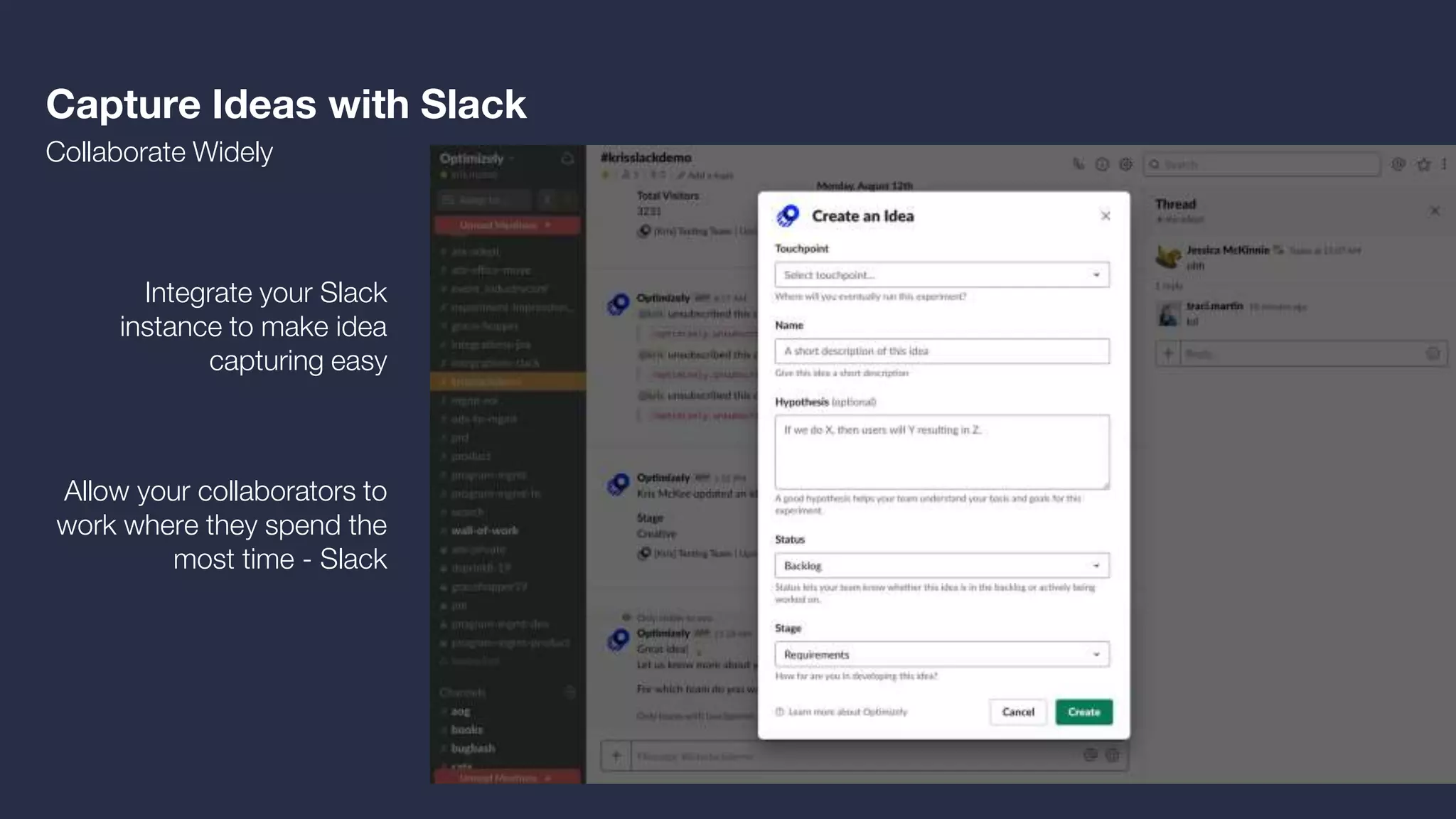Click the thread Reply input field
The width and height of the screenshot is (1456, 819).
1301,353
